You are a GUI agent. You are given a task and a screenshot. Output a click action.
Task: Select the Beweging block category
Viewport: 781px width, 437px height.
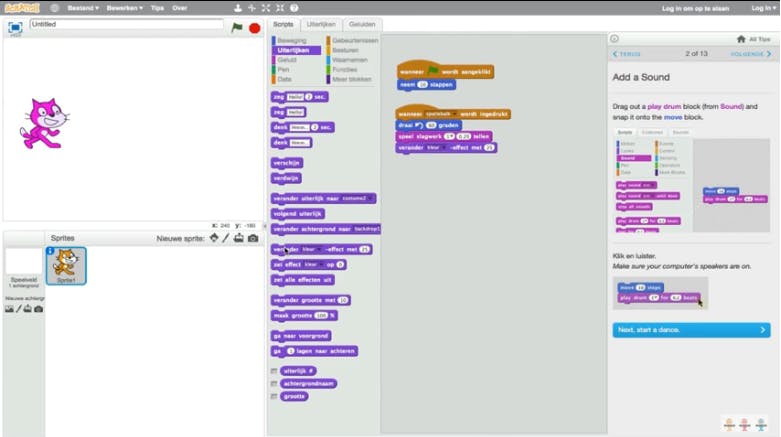pyautogui.click(x=292, y=40)
